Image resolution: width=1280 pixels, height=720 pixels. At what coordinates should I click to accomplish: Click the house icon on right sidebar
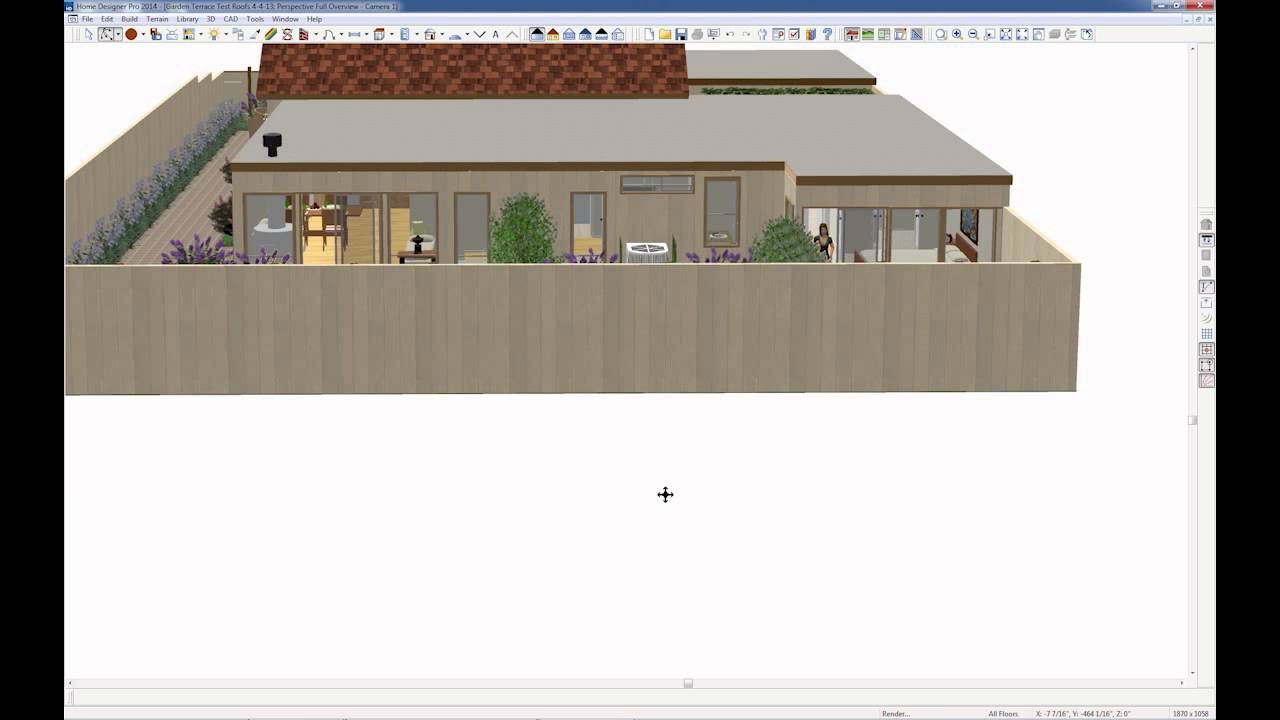[1207, 224]
